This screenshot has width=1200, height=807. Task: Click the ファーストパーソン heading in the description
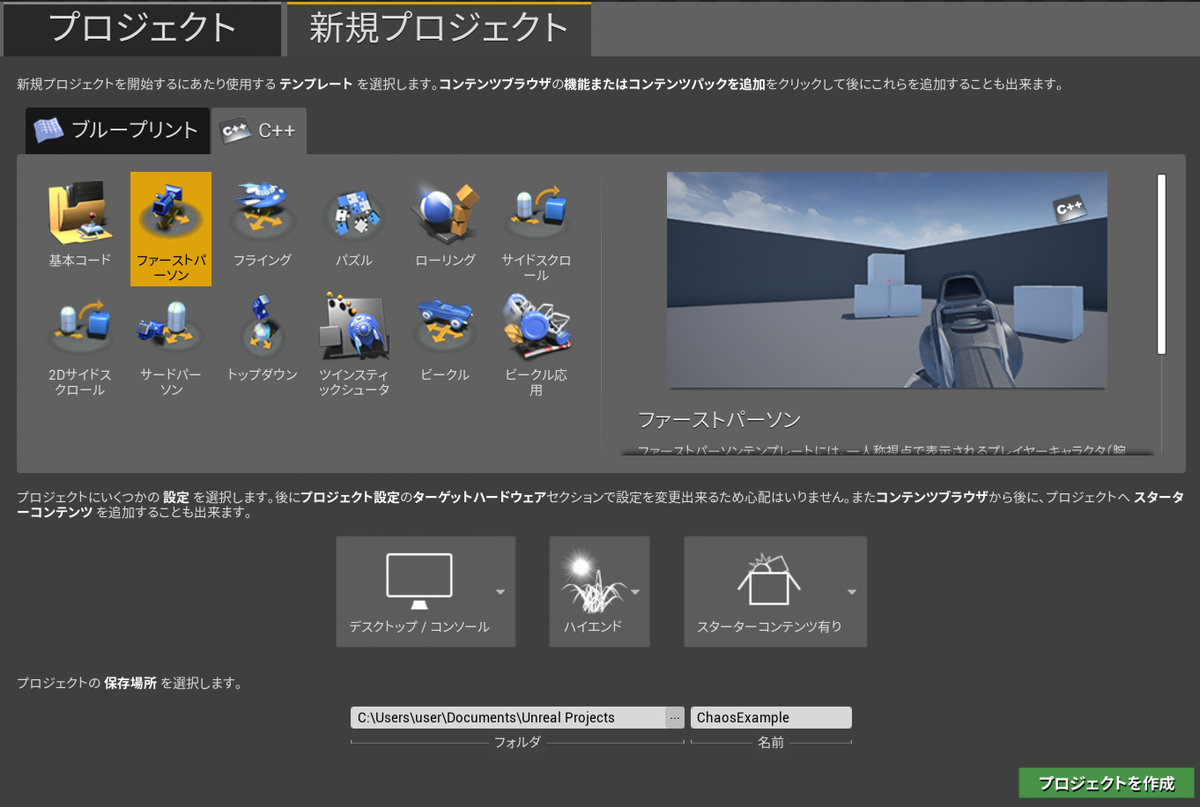[x=719, y=419]
